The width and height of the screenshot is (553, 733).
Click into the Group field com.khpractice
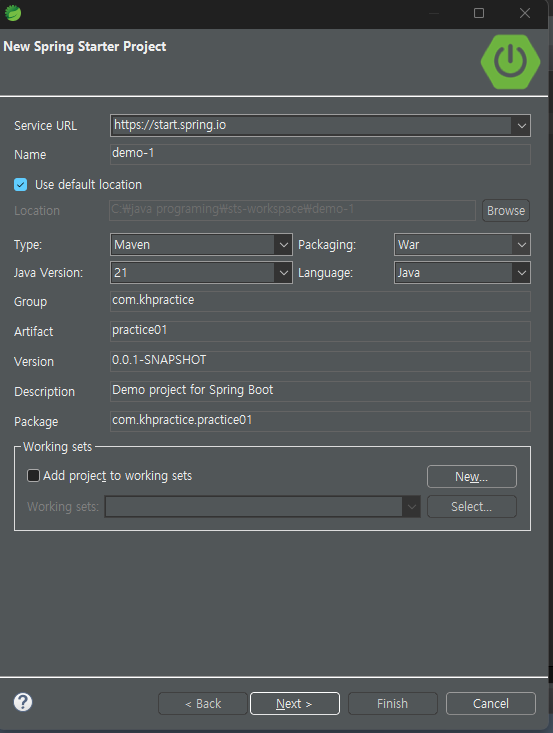click(x=320, y=301)
